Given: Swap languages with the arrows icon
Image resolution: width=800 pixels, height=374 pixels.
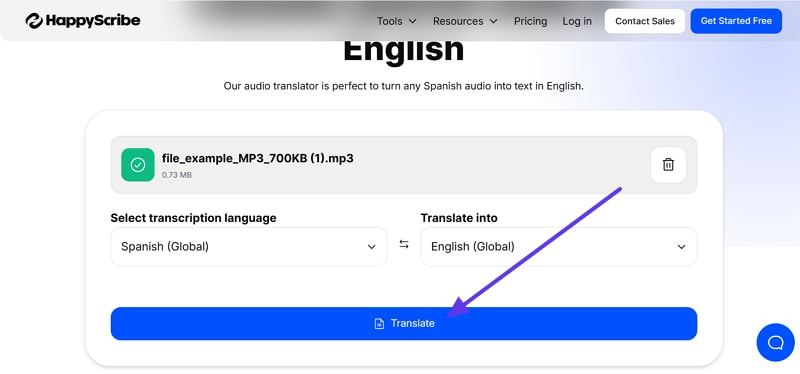Looking at the screenshot, I should pos(404,244).
